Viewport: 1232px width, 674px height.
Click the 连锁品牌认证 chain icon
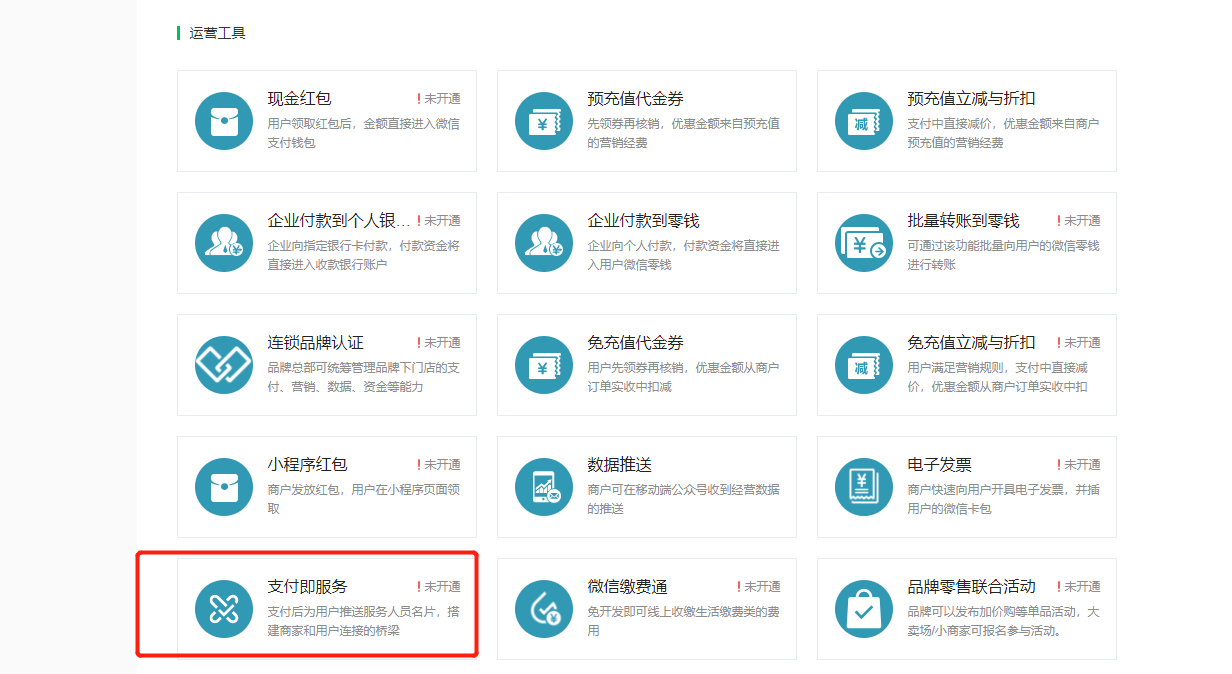click(224, 365)
